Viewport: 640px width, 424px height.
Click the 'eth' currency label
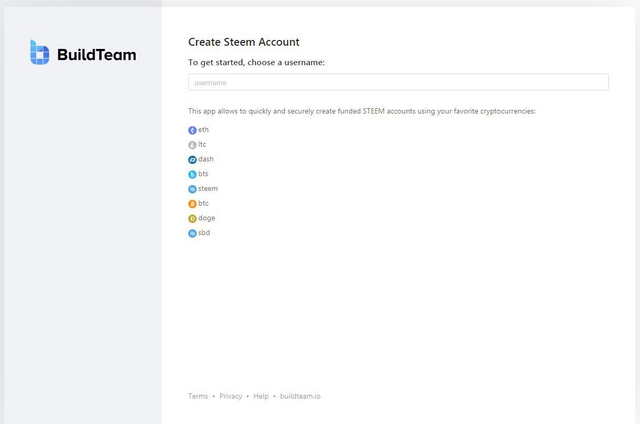(203, 129)
